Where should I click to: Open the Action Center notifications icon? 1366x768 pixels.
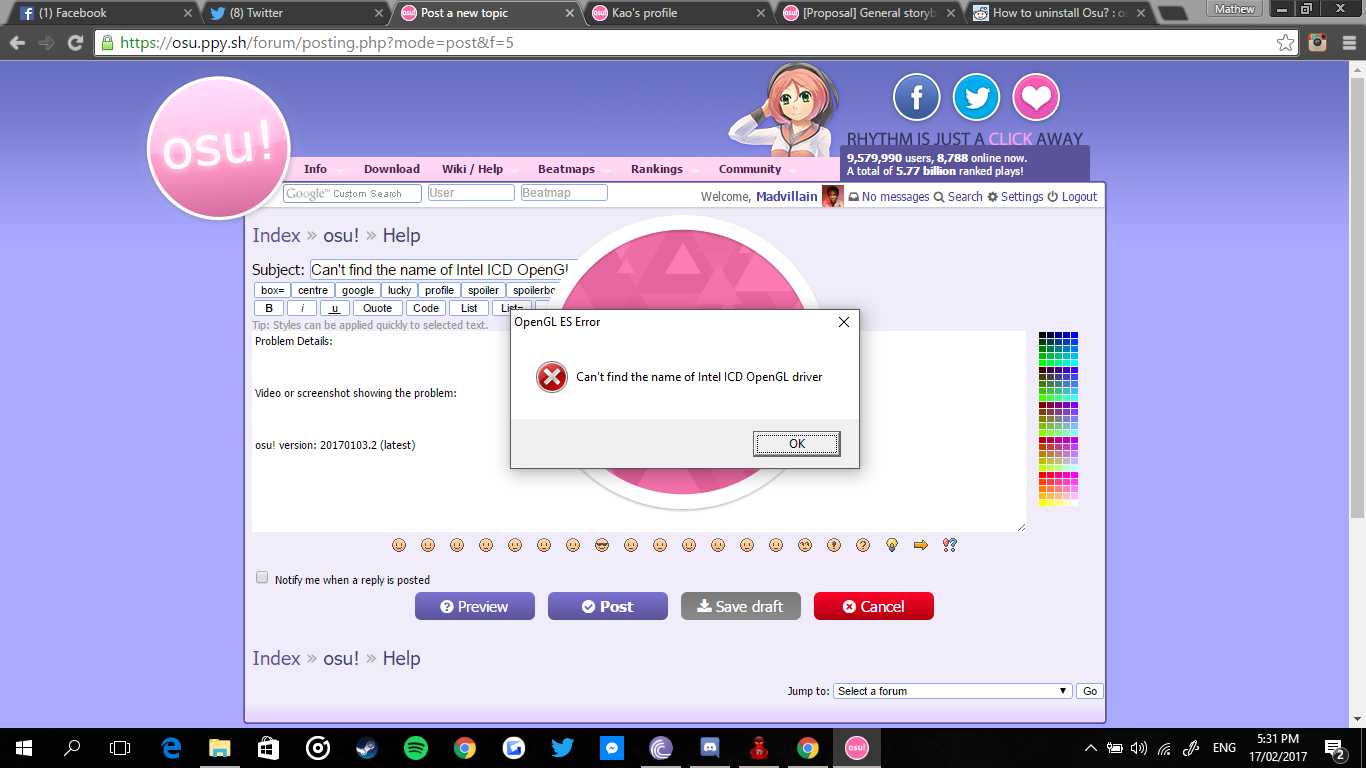click(x=1334, y=748)
